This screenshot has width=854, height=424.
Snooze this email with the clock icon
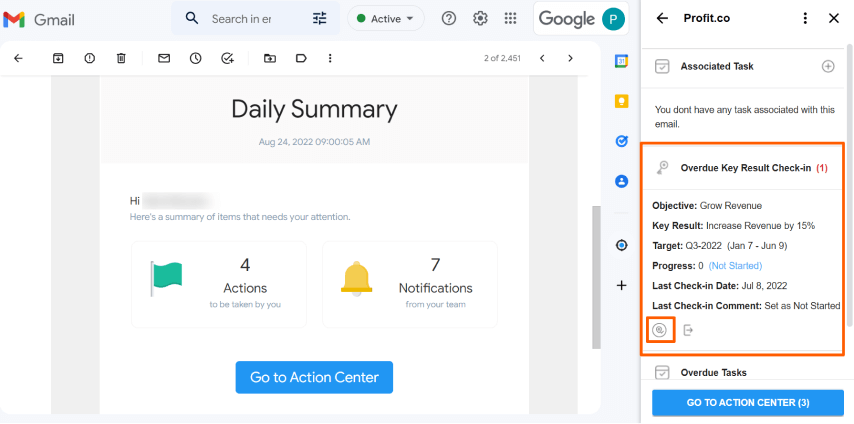click(x=196, y=58)
